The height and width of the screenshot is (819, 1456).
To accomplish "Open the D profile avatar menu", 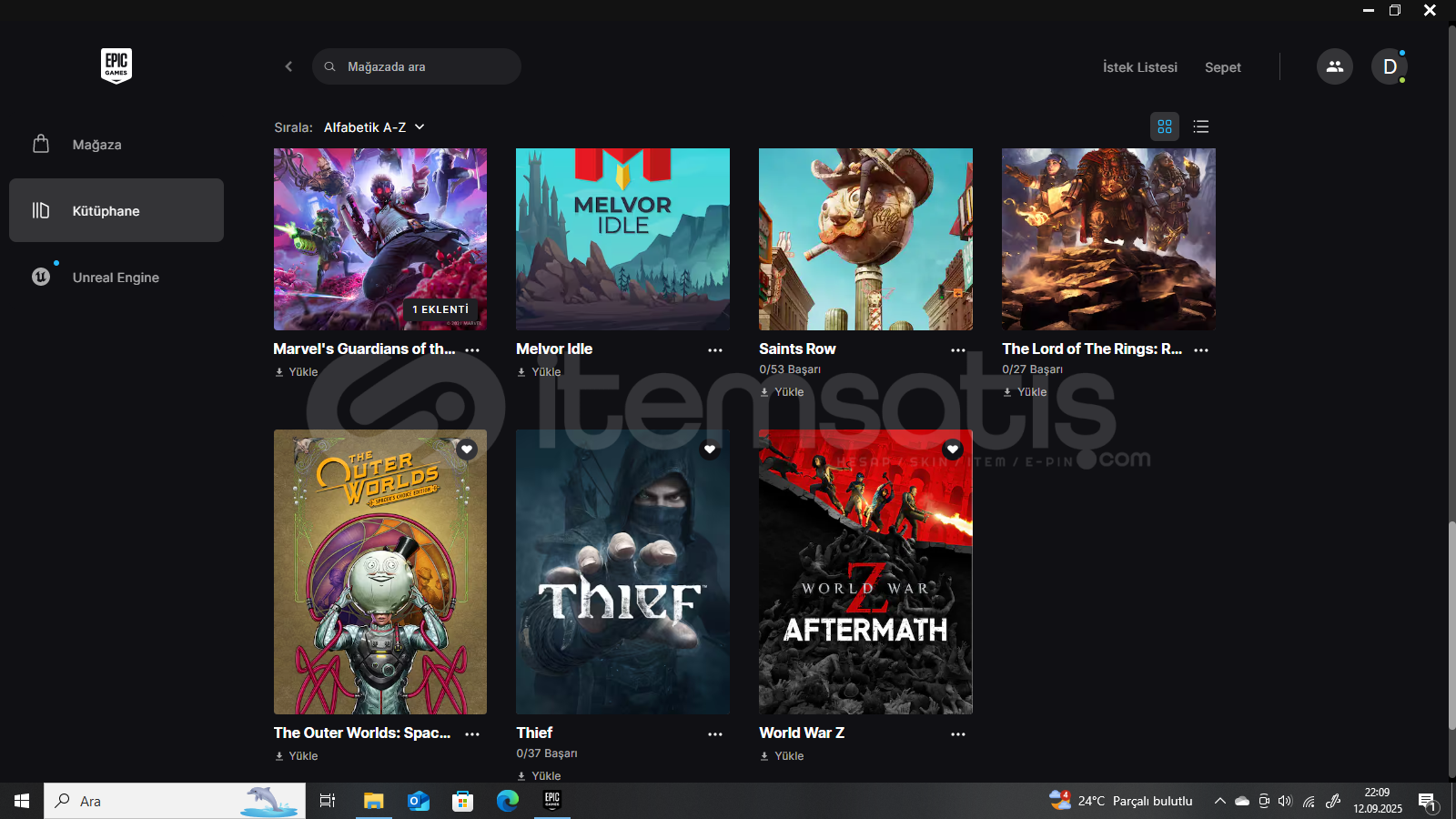I will tap(1390, 66).
